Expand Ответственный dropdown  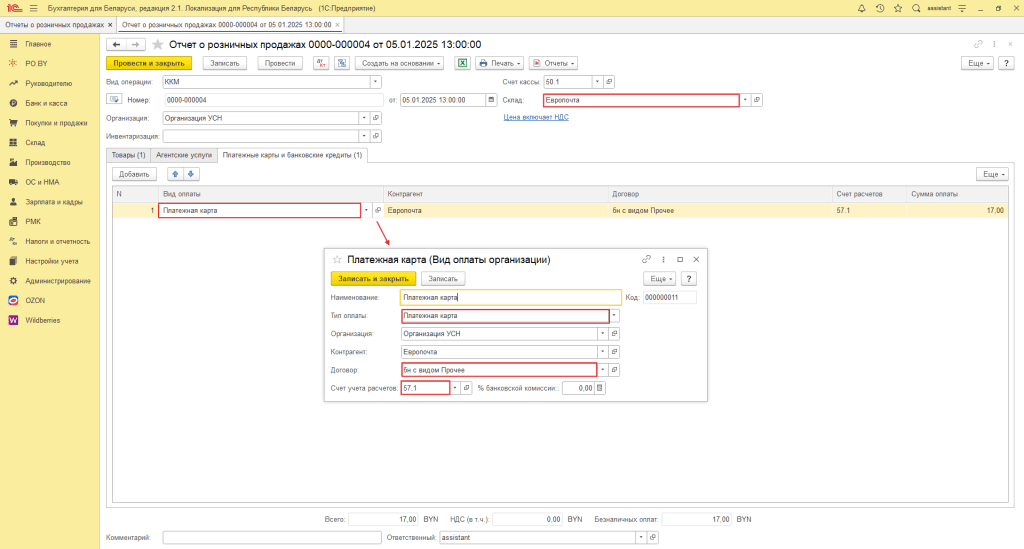click(x=641, y=537)
